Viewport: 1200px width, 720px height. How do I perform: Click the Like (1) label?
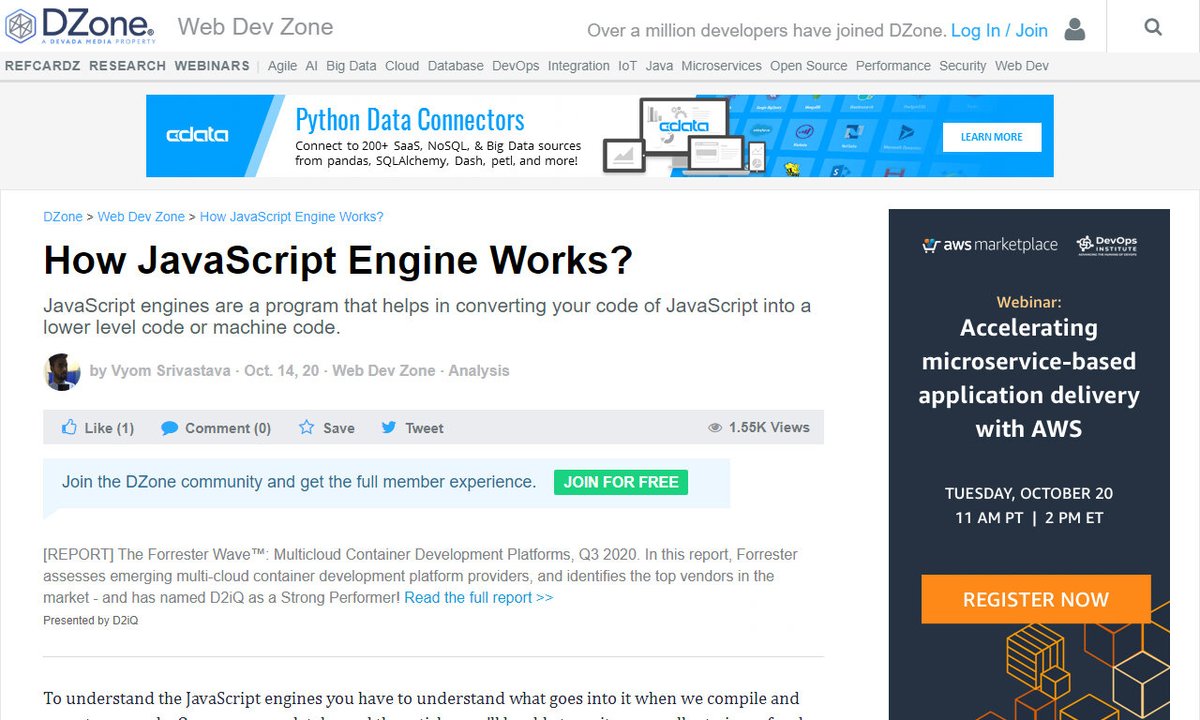click(109, 428)
